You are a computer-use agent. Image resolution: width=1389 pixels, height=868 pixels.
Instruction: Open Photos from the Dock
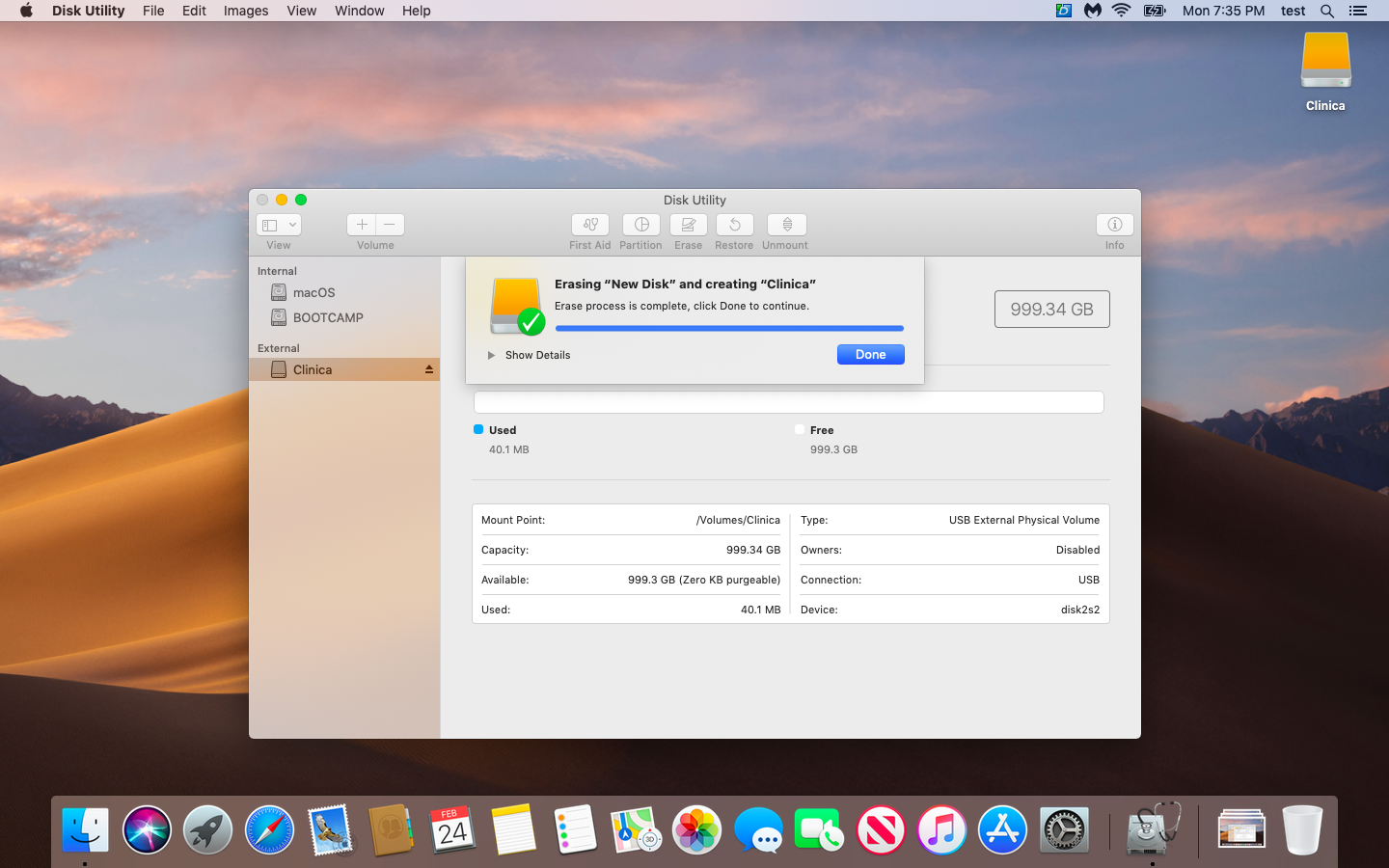[x=697, y=830]
